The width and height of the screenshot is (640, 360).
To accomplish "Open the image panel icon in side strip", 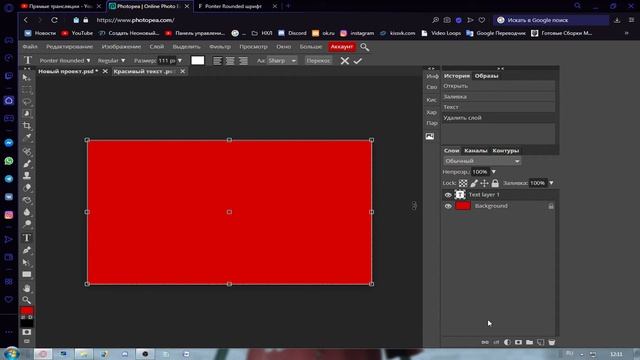I will click(x=430, y=136).
